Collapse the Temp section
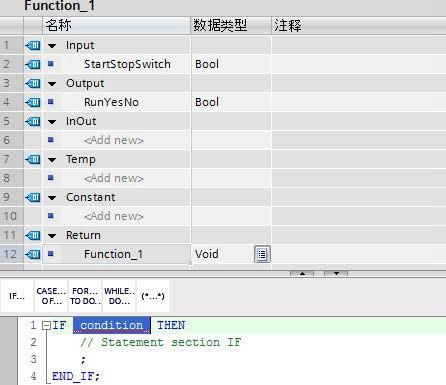Viewport: 446px width, 385px height. (x=52, y=160)
